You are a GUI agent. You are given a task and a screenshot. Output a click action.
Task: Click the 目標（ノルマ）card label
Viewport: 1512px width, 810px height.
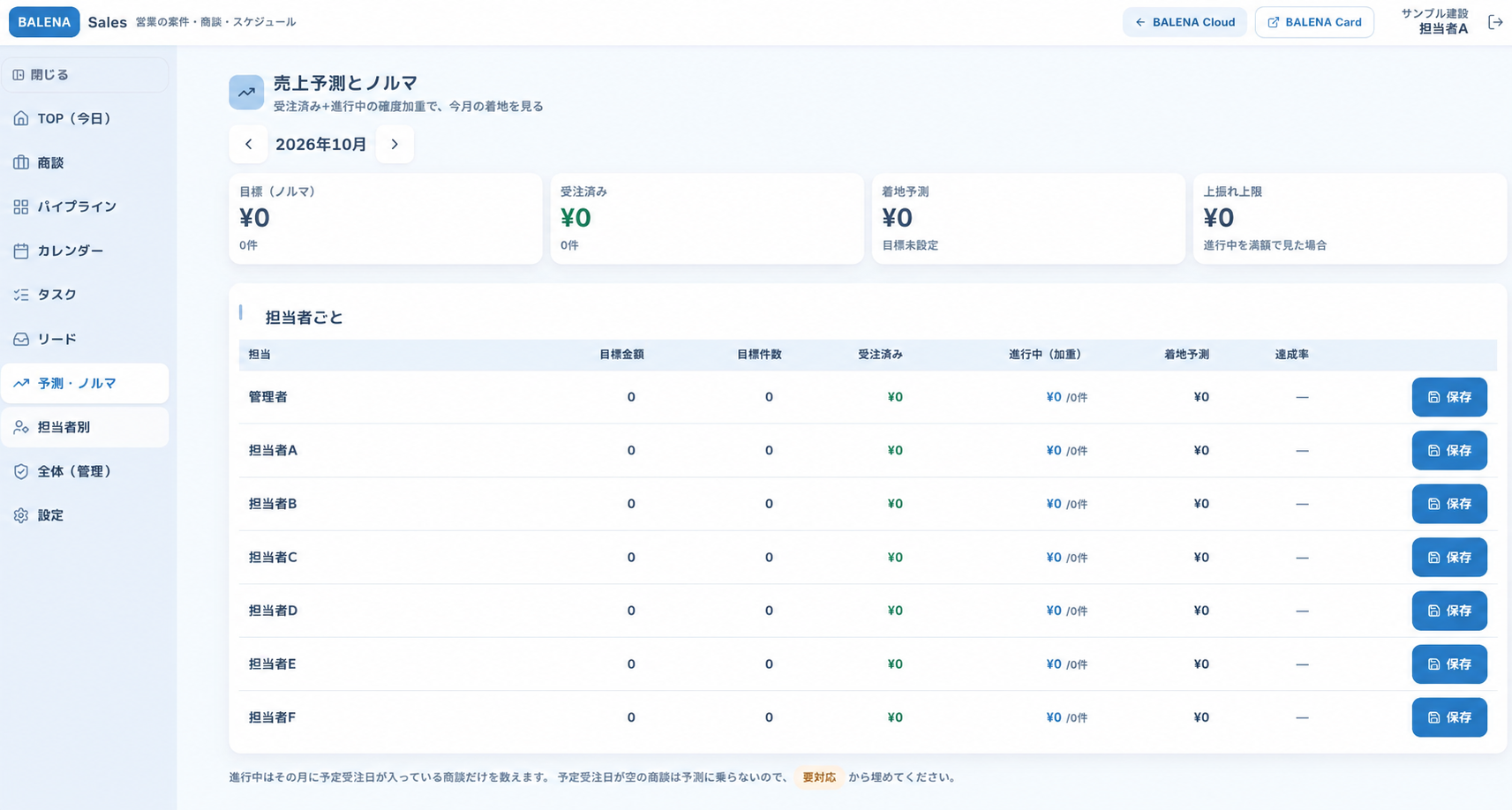point(278,191)
